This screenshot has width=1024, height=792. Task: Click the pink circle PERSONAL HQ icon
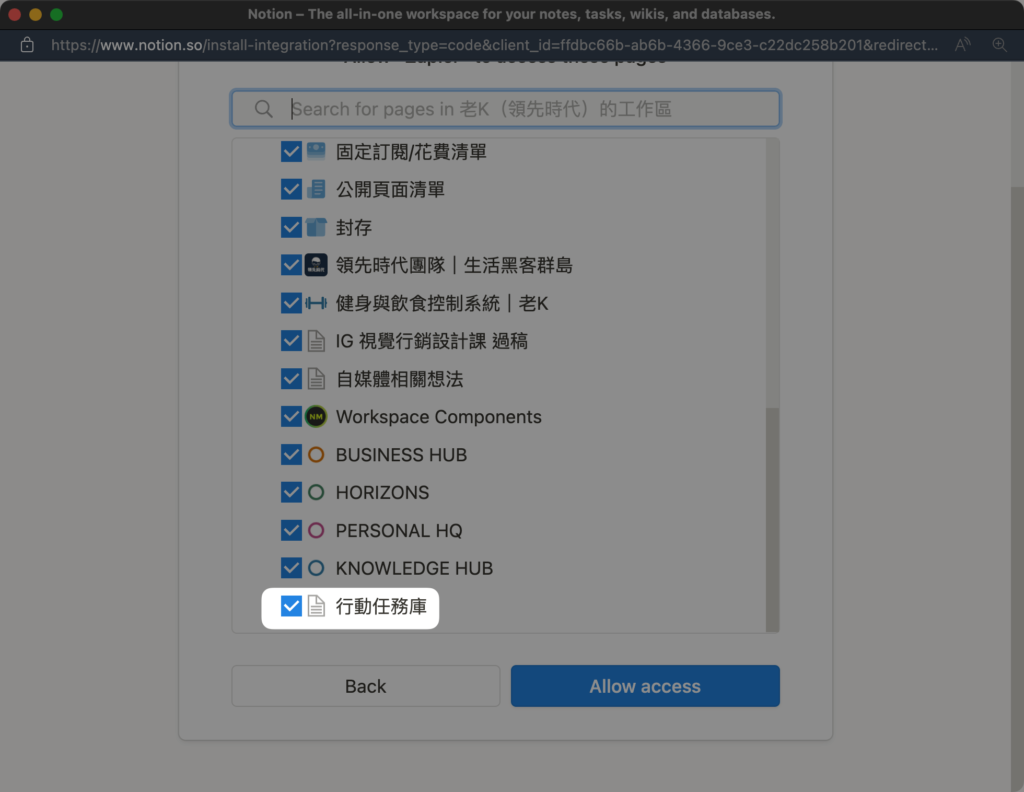316,530
